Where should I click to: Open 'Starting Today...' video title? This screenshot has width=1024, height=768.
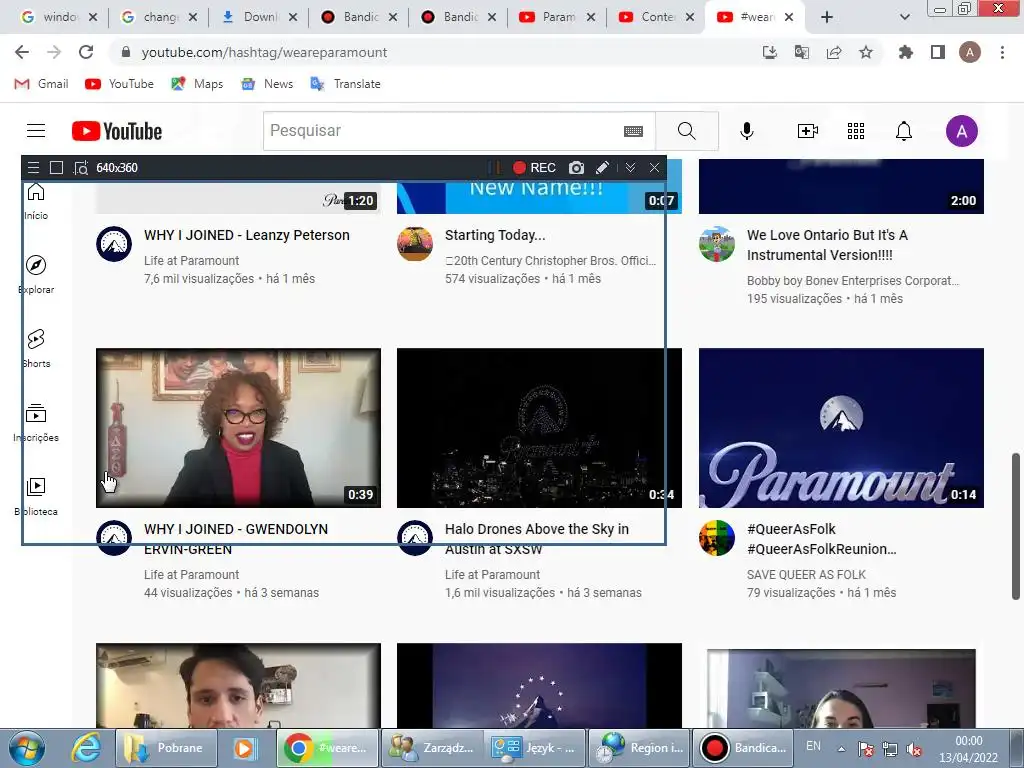tap(495, 235)
